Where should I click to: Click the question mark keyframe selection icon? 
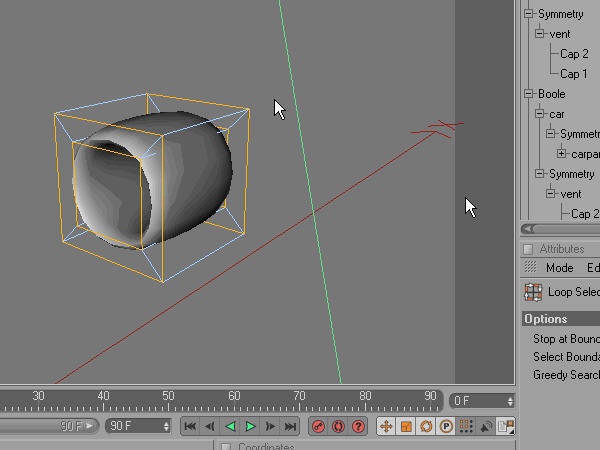358,426
